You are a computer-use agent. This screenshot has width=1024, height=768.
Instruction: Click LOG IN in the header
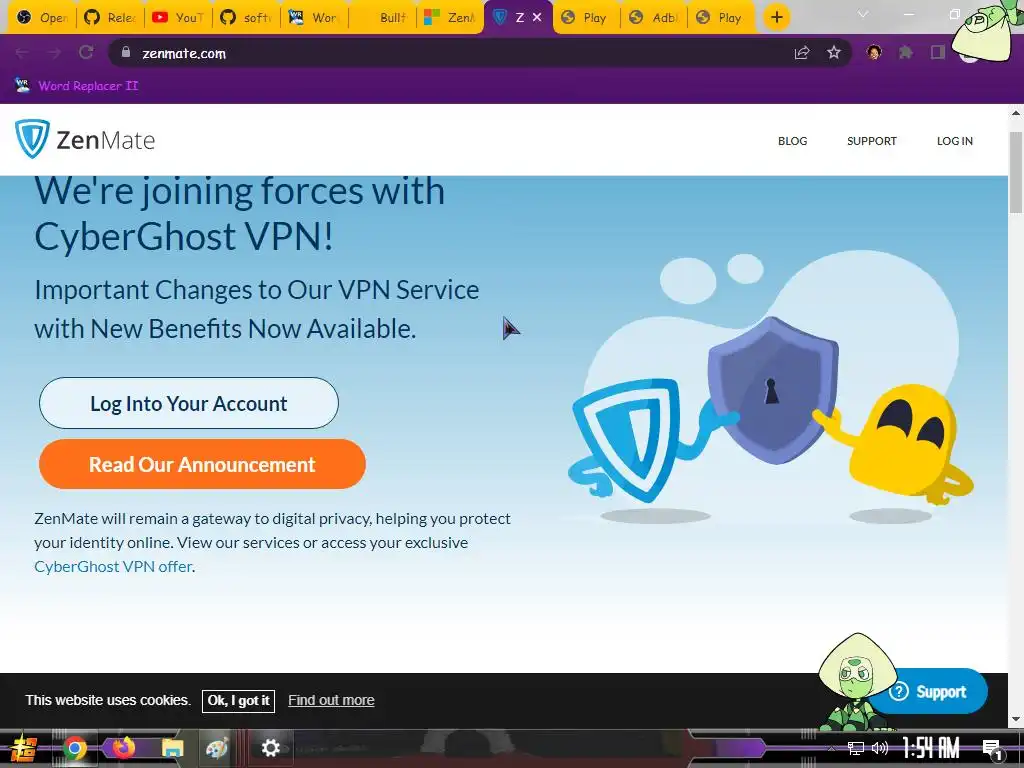point(954,140)
